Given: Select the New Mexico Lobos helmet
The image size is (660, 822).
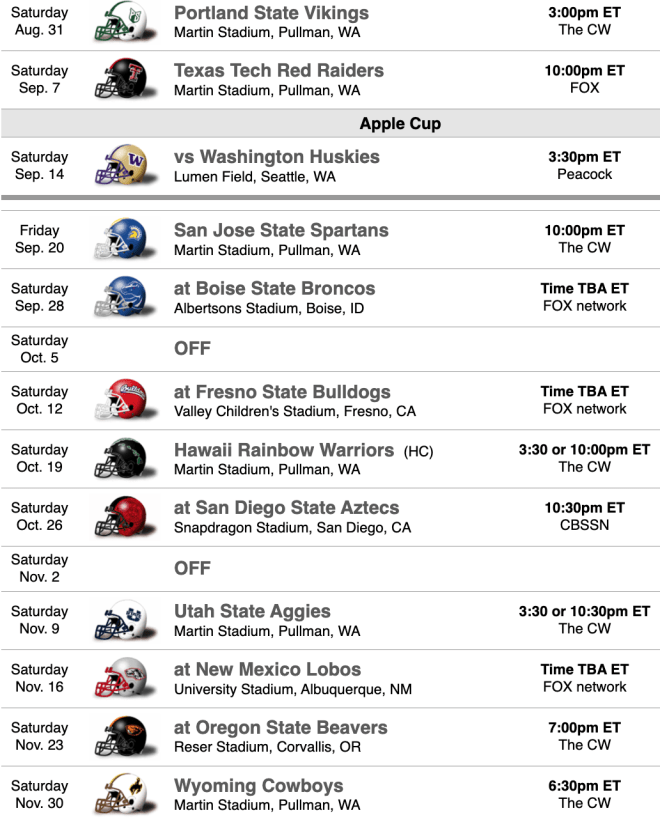Looking at the screenshot, I should pyautogui.click(x=125, y=678).
